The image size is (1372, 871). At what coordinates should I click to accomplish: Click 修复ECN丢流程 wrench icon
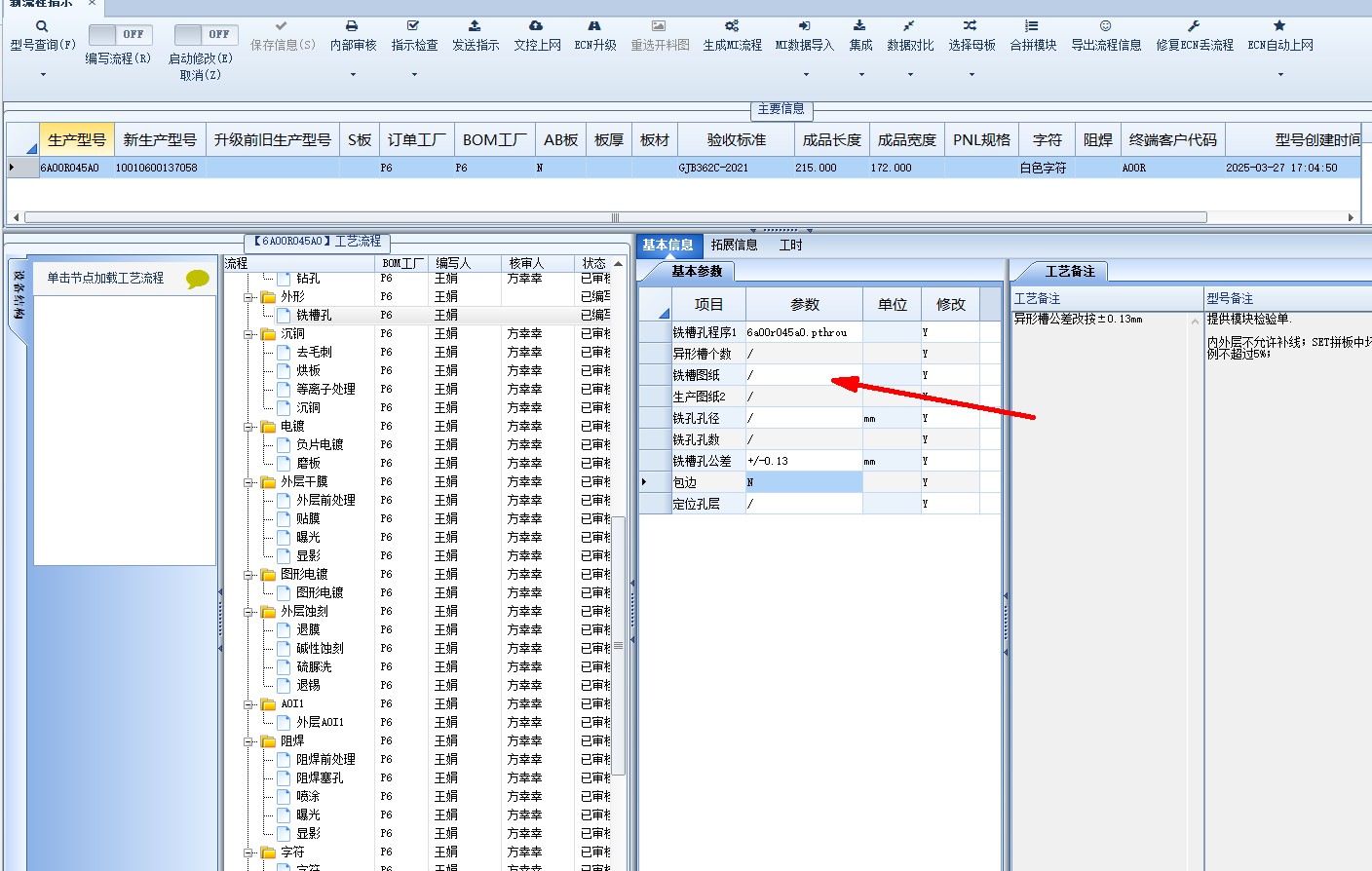click(1194, 26)
